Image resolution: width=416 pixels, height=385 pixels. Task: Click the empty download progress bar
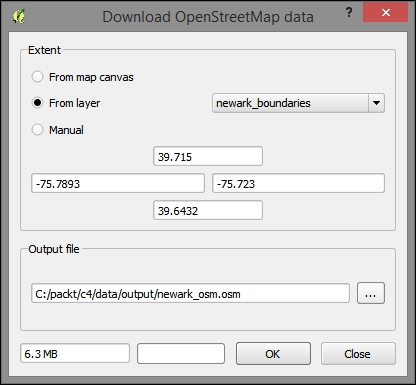(x=181, y=353)
